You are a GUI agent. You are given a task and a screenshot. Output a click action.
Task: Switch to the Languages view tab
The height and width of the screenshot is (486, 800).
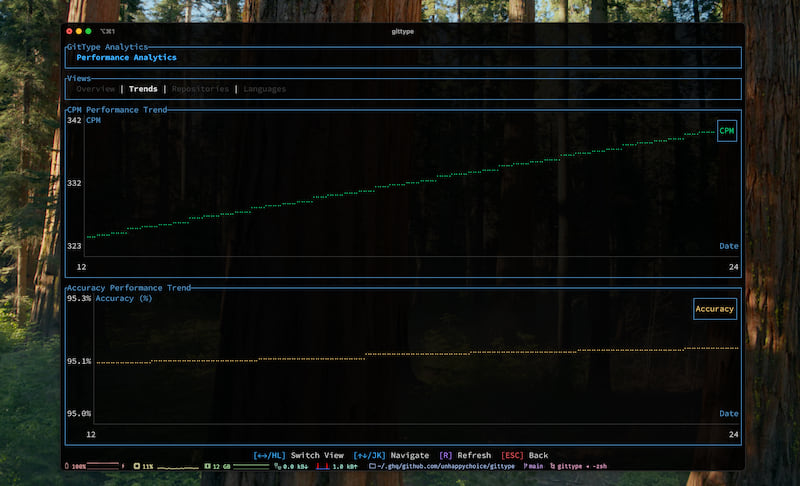click(264, 89)
